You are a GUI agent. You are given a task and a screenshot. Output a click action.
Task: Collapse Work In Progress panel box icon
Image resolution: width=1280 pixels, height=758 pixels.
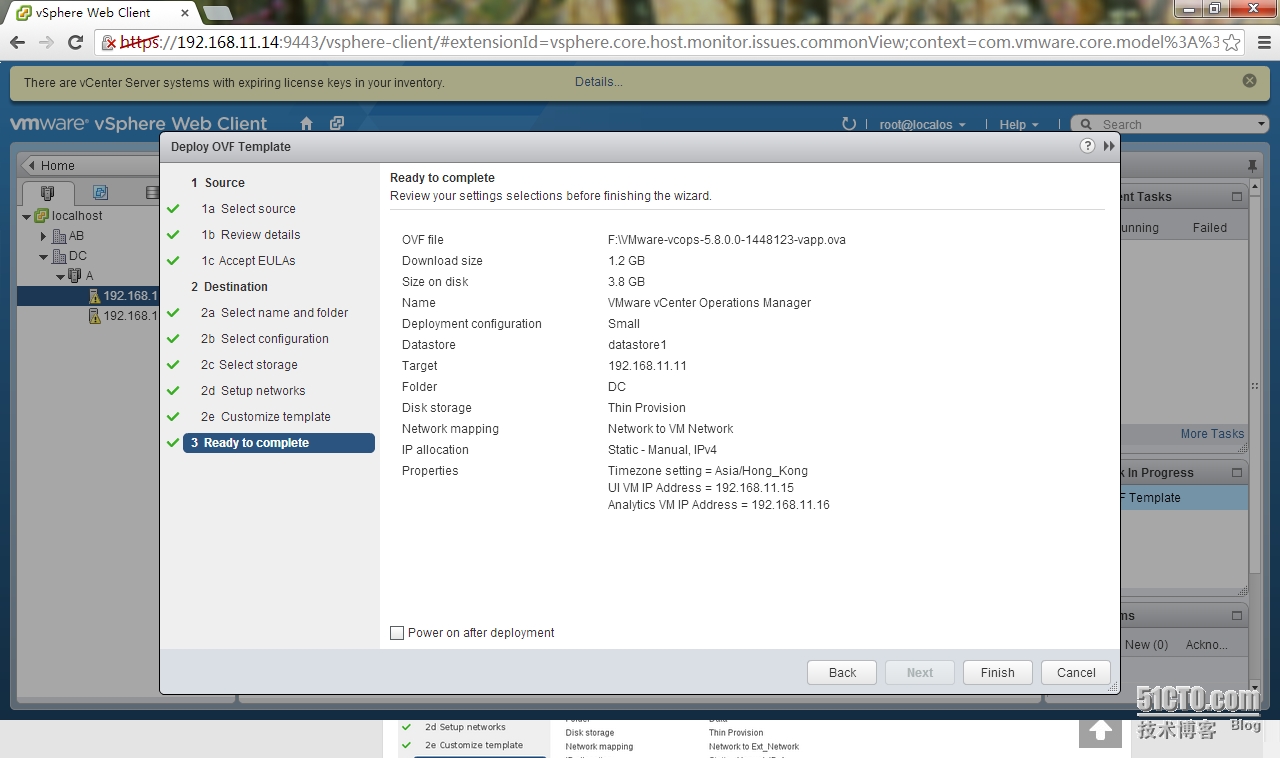point(1237,473)
